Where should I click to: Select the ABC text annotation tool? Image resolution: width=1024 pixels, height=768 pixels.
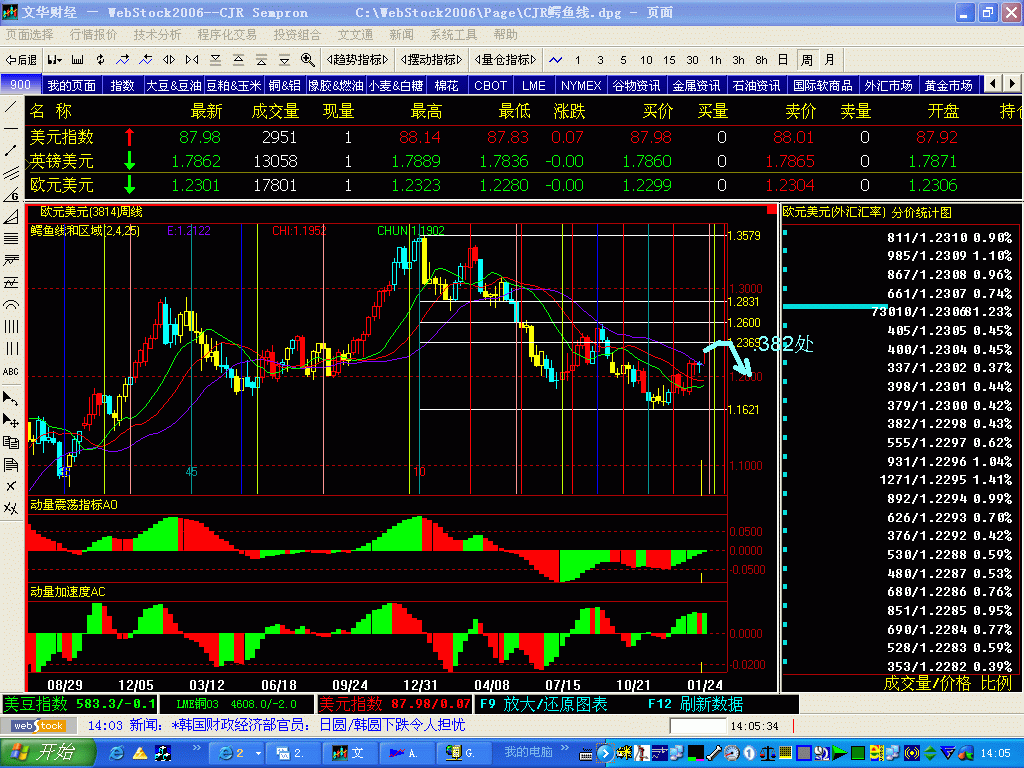(x=11, y=371)
